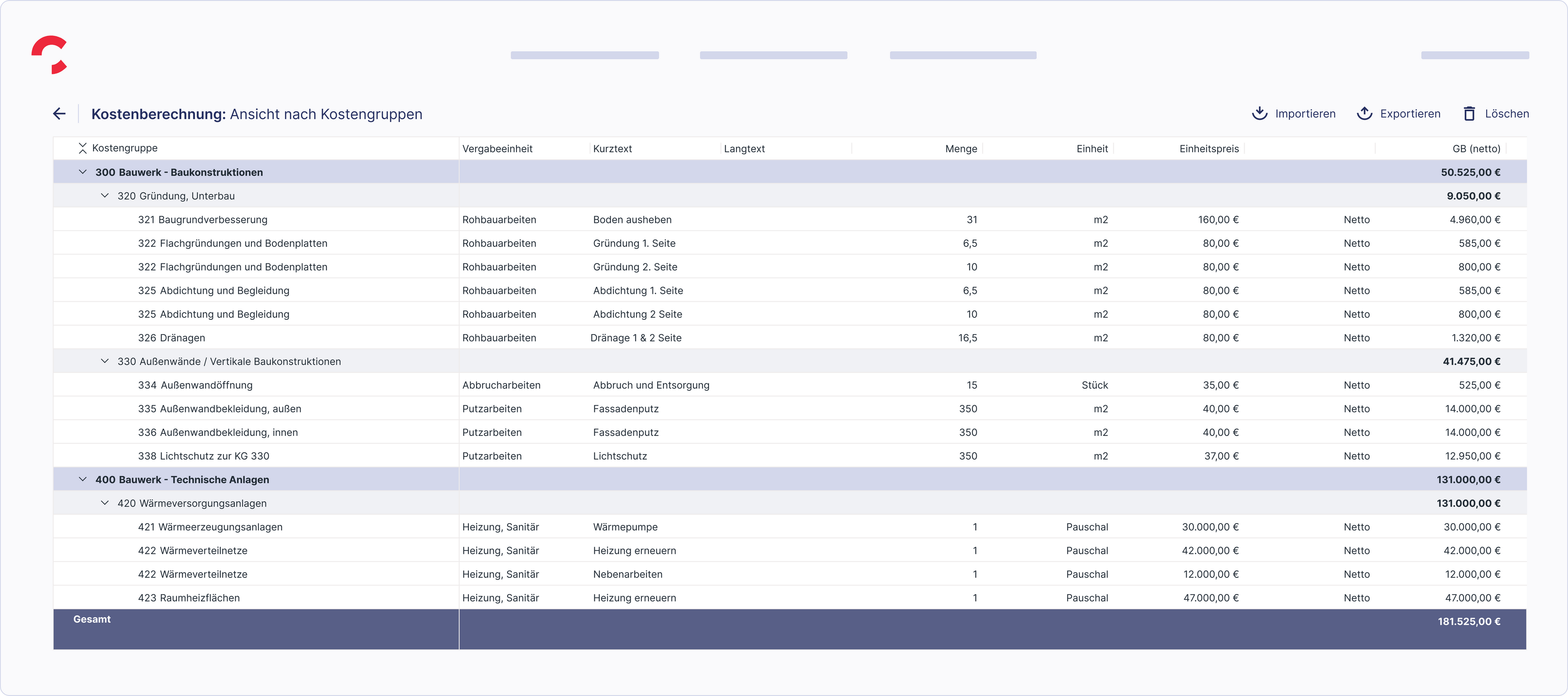Viewport: 1568px width, 696px height.
Task: Open first placeholder navigation tab
Action: (x=585, y=55)
